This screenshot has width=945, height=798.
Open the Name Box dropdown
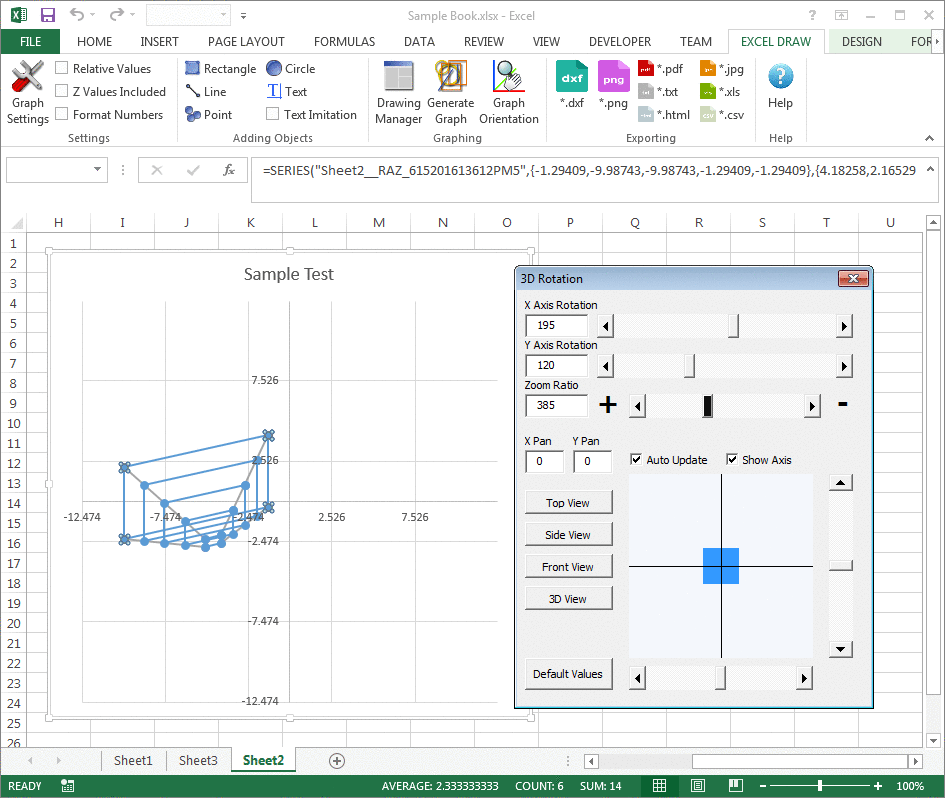[97, 169]
